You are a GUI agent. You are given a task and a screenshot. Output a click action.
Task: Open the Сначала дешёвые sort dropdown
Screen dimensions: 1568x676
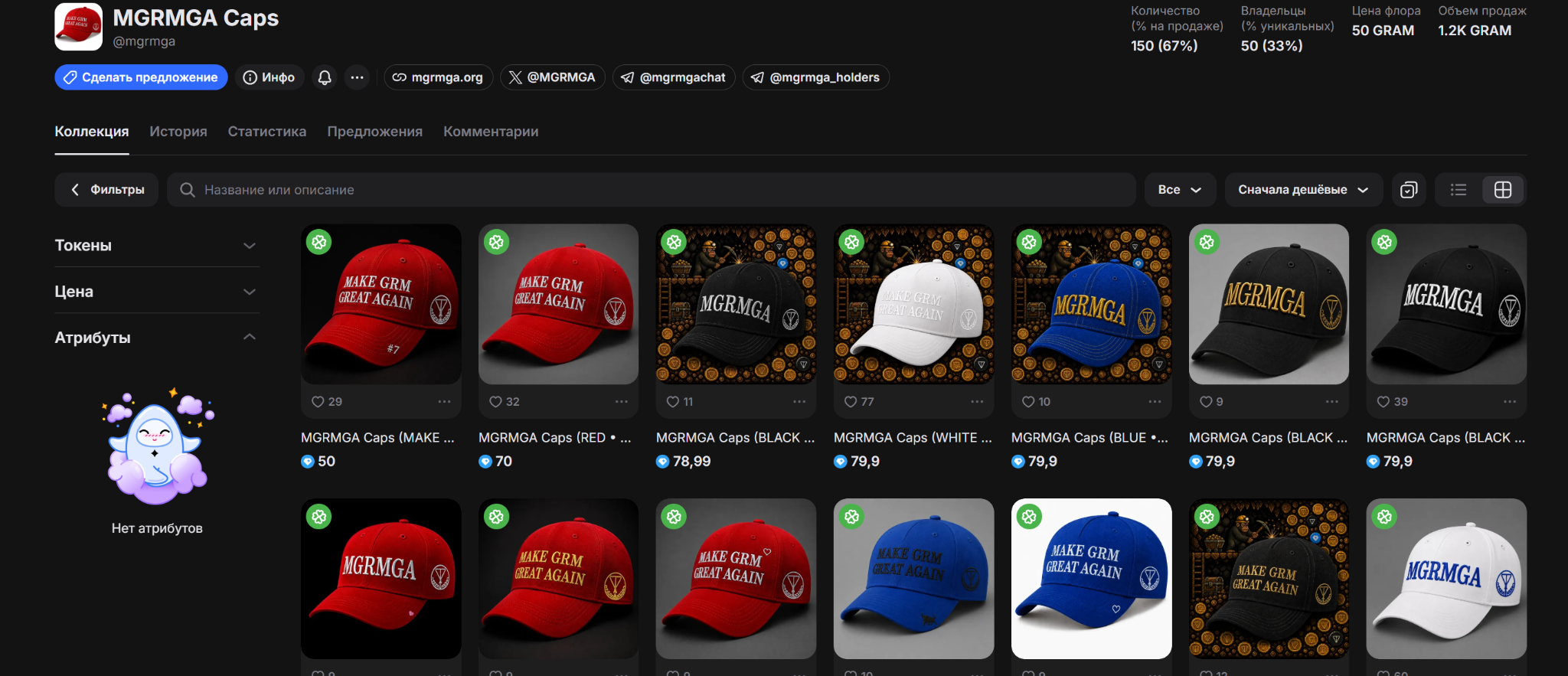point(1303,190)
